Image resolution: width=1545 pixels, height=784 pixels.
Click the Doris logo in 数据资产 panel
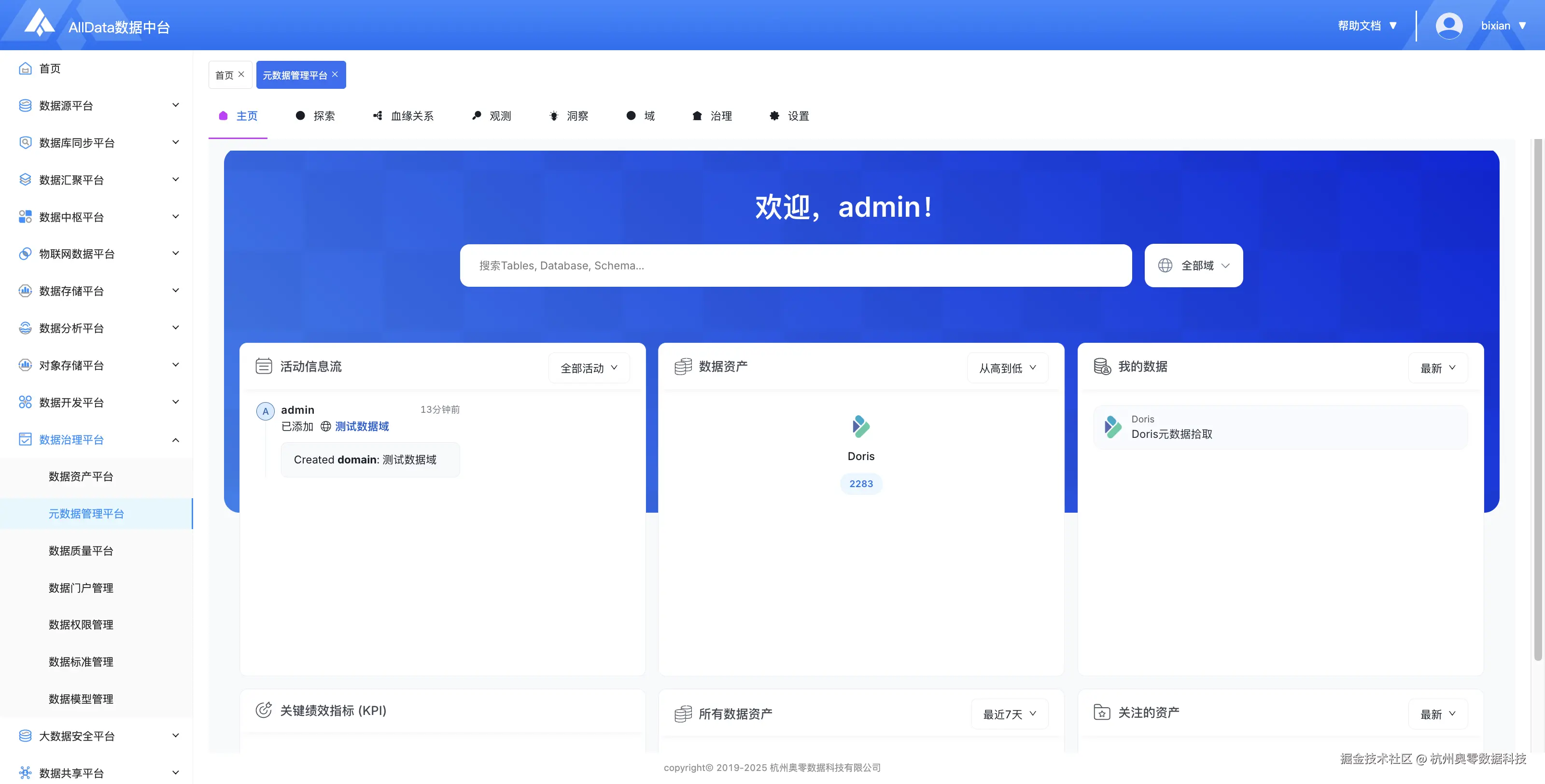861,426
